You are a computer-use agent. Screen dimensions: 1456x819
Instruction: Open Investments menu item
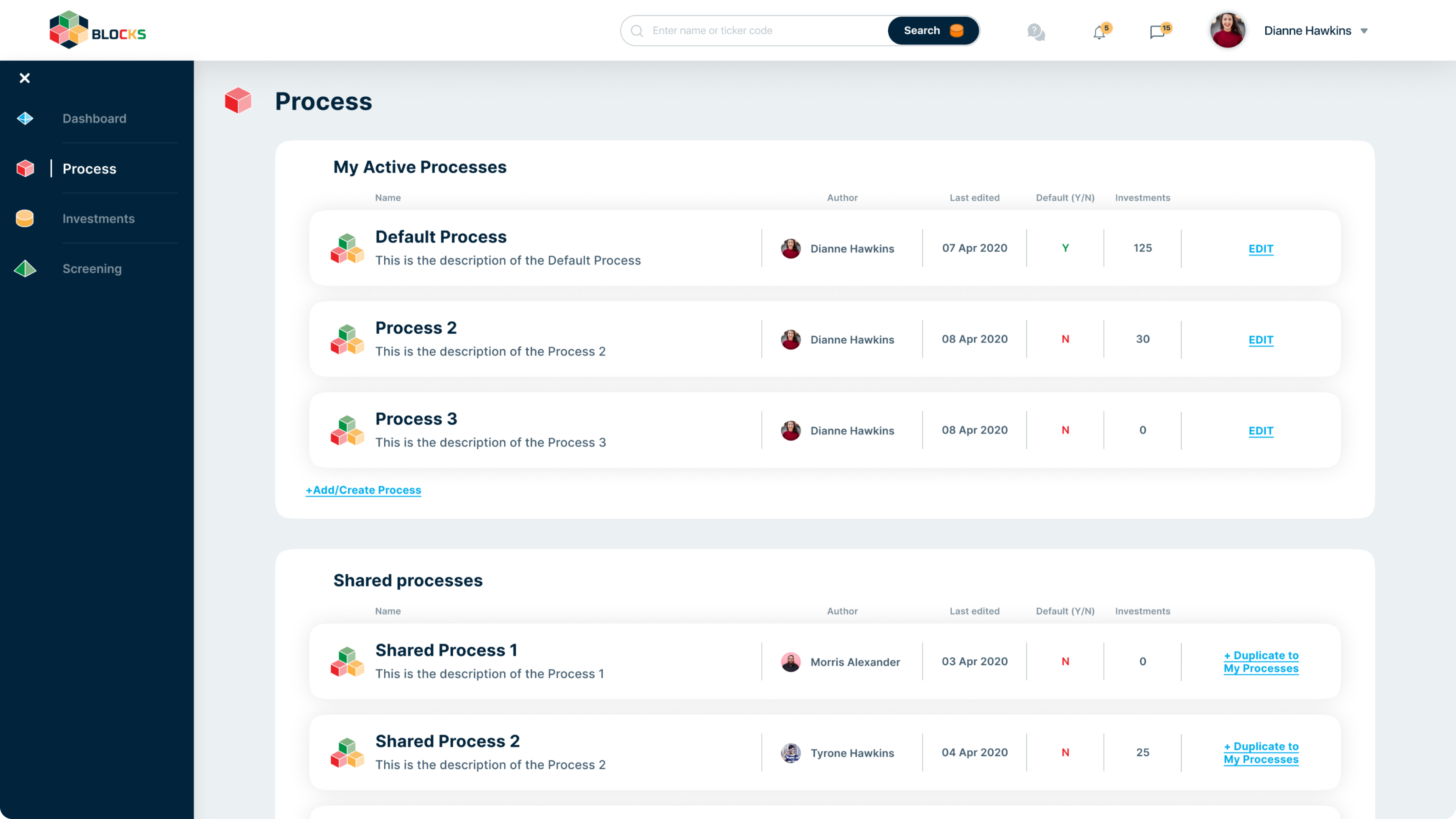coord(98,219)
